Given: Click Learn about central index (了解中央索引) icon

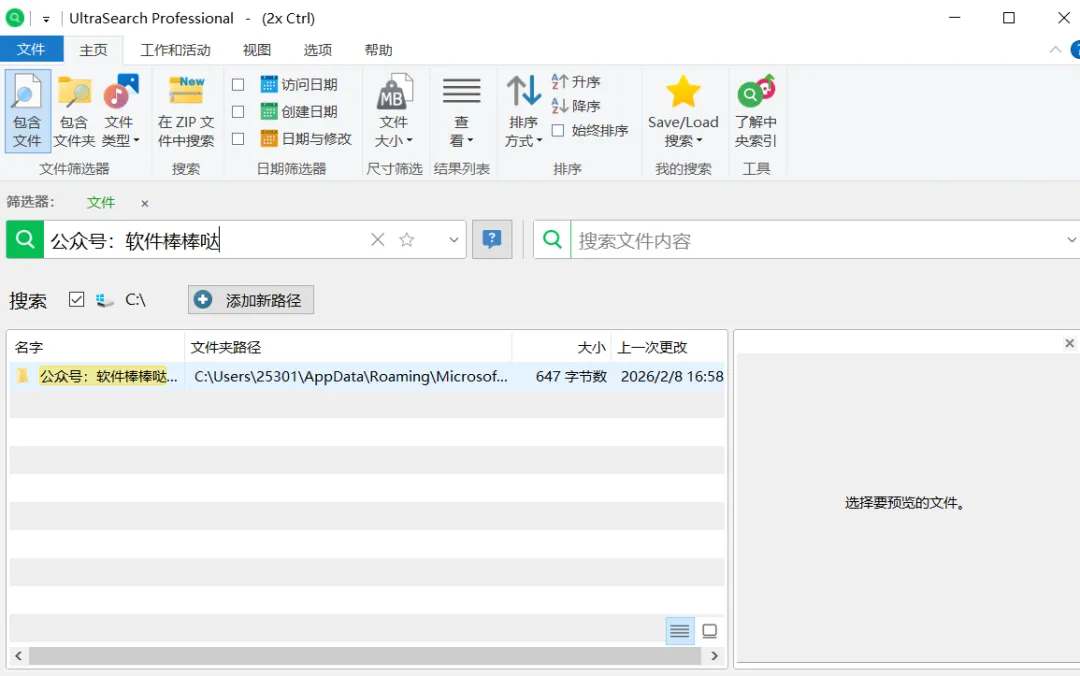Looking at the screenshot, I should click(x=756, y=111).
